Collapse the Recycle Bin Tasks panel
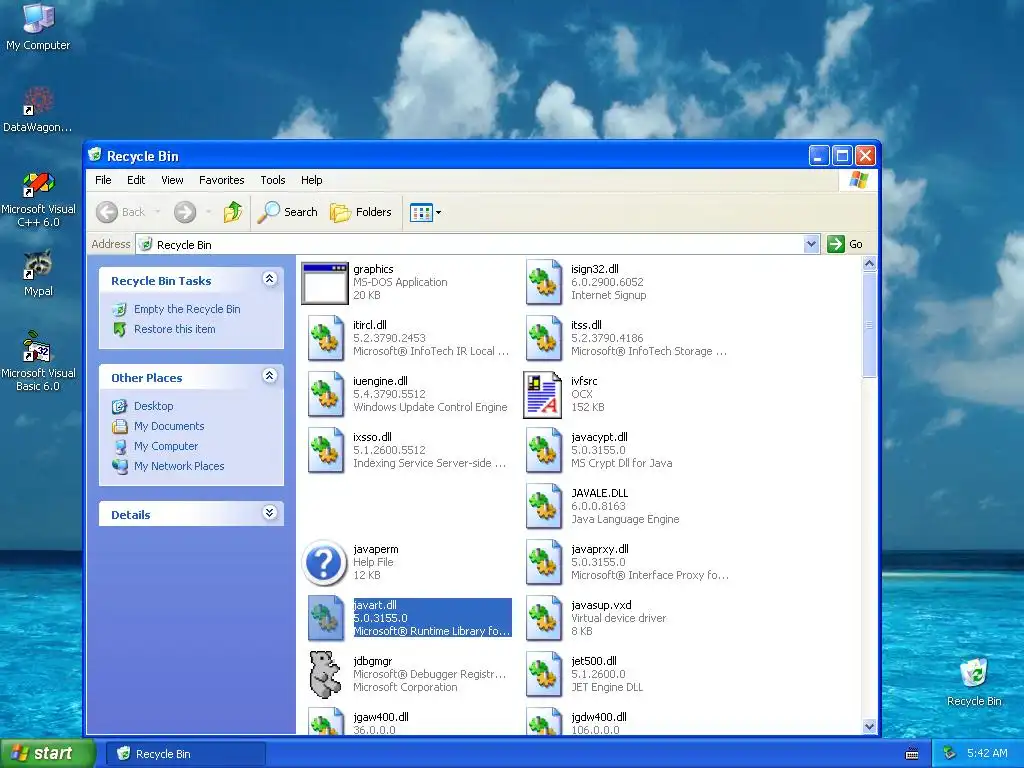The image size is (1024, 768). point(270,279)
